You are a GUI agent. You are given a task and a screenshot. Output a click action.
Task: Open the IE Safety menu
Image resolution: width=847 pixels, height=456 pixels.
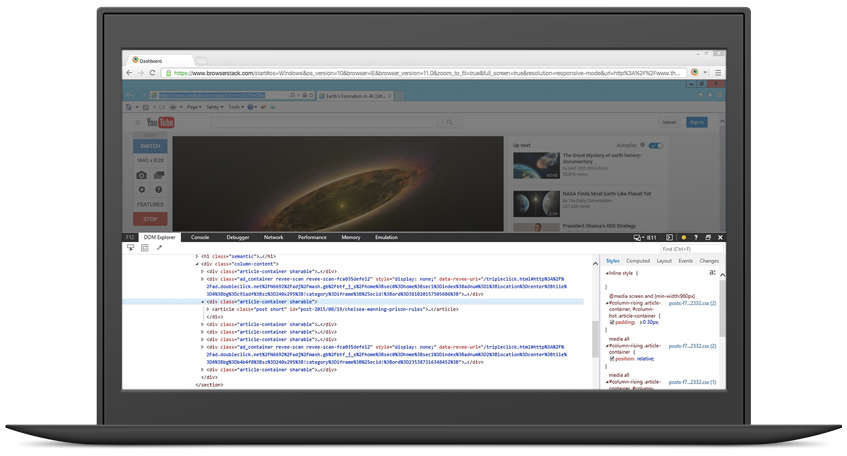(x=214, y=107)
